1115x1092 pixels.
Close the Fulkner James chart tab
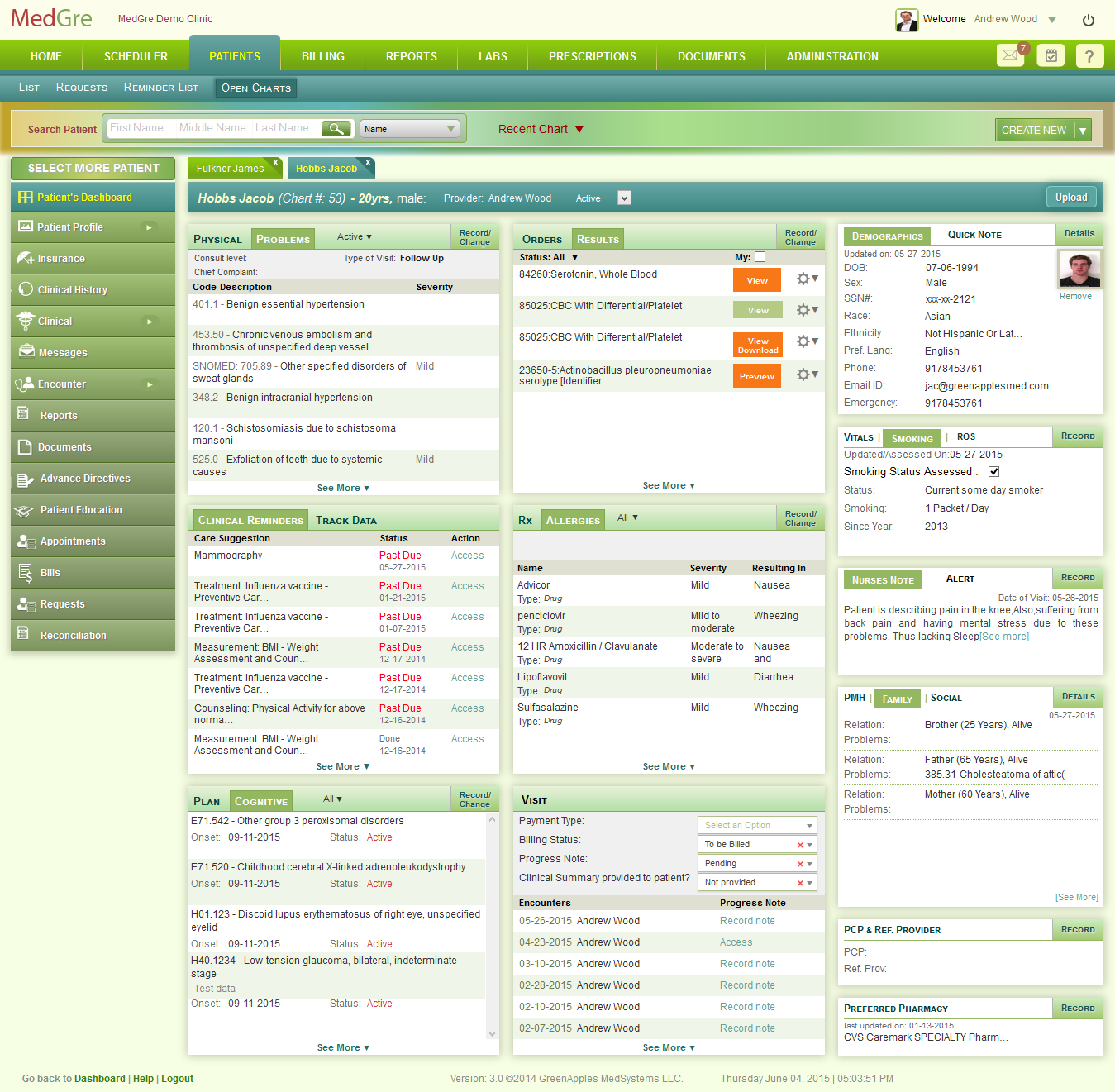pyautogui.click(x=275, y=162)
